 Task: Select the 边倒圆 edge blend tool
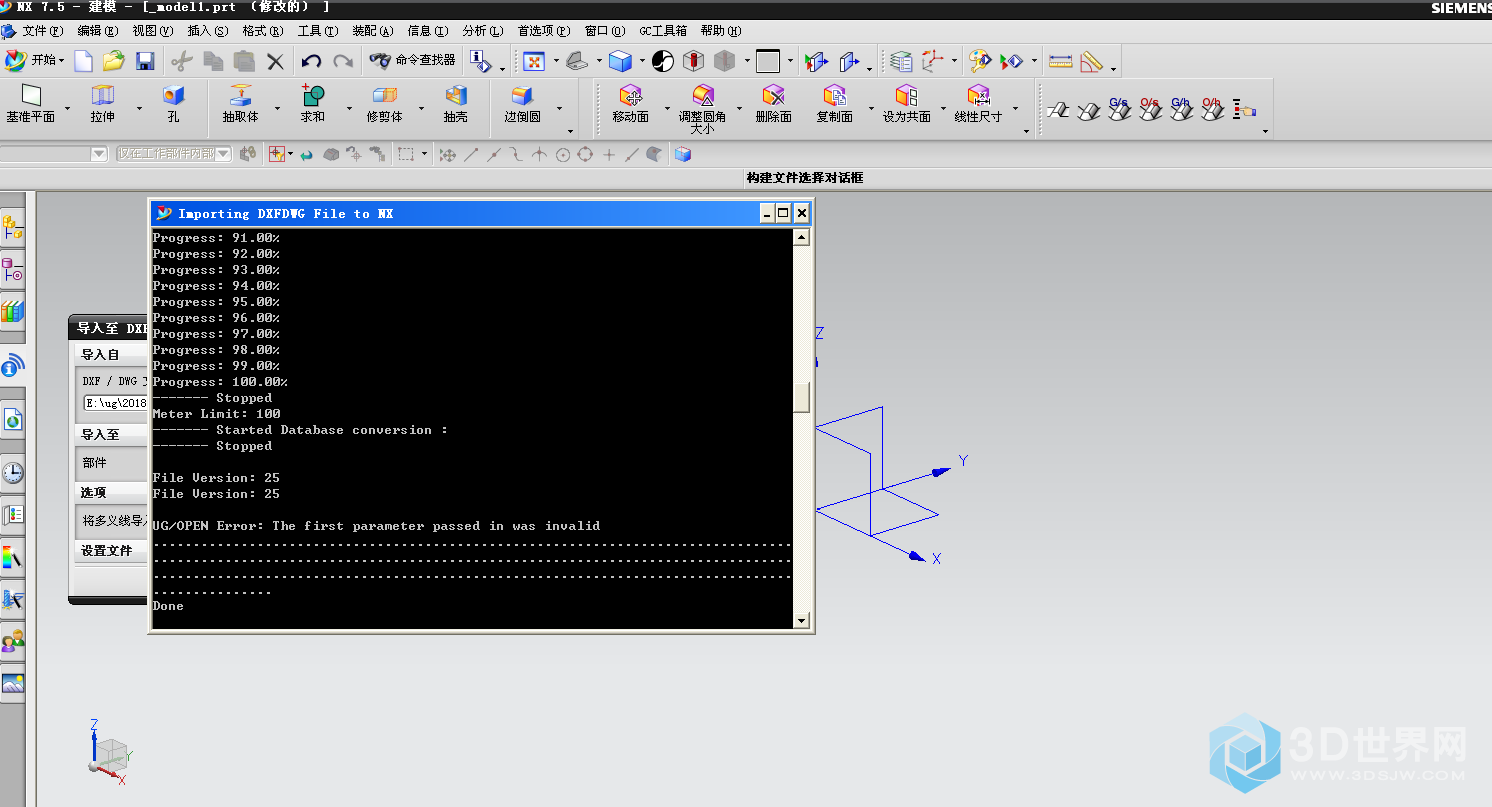point(522,104)
